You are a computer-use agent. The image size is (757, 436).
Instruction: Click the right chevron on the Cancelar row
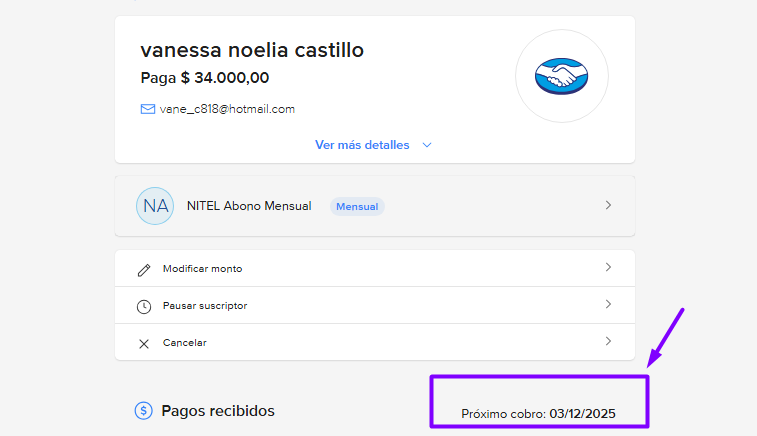click(x=608, y=342)
